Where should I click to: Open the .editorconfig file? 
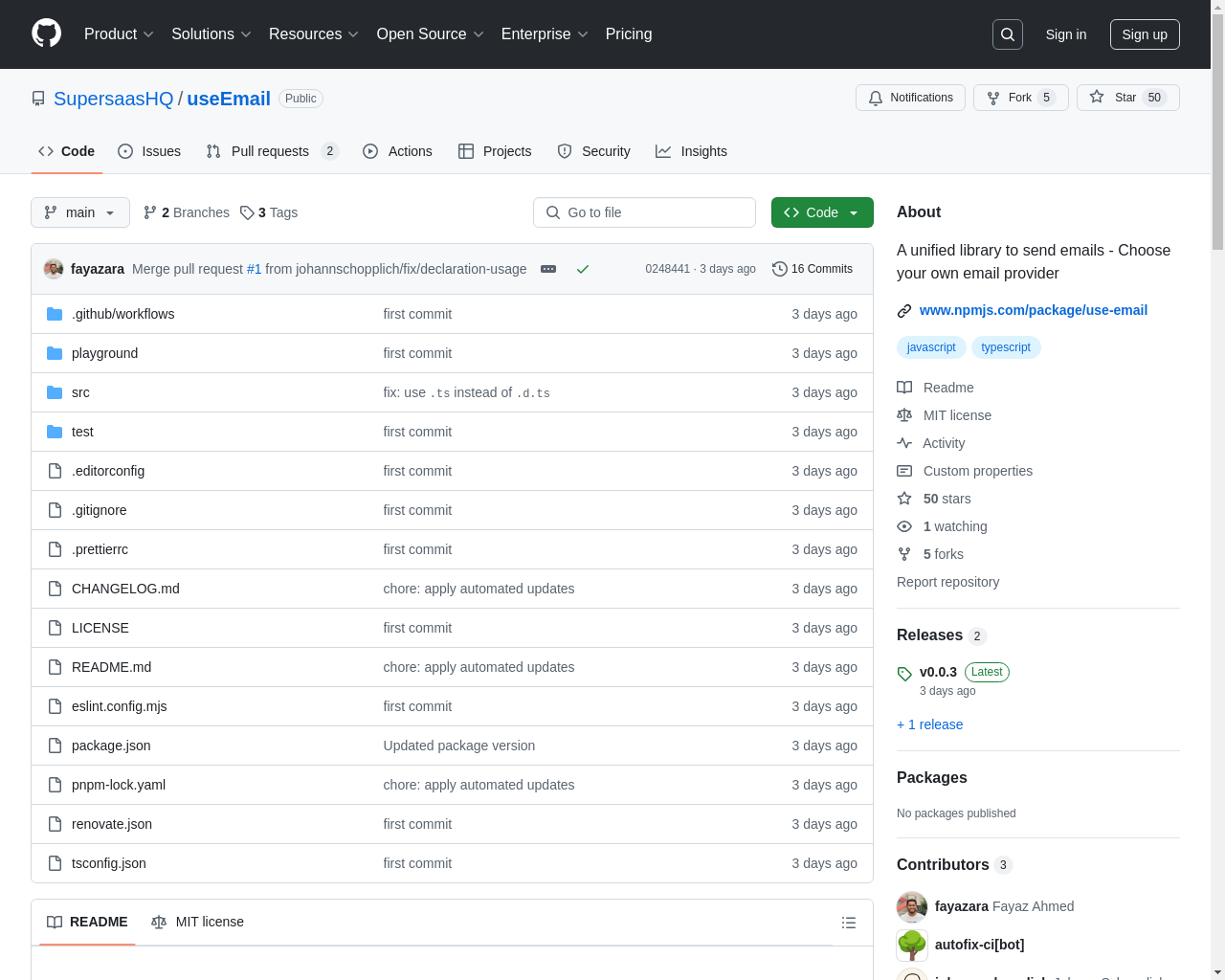[x=108, y=471]
